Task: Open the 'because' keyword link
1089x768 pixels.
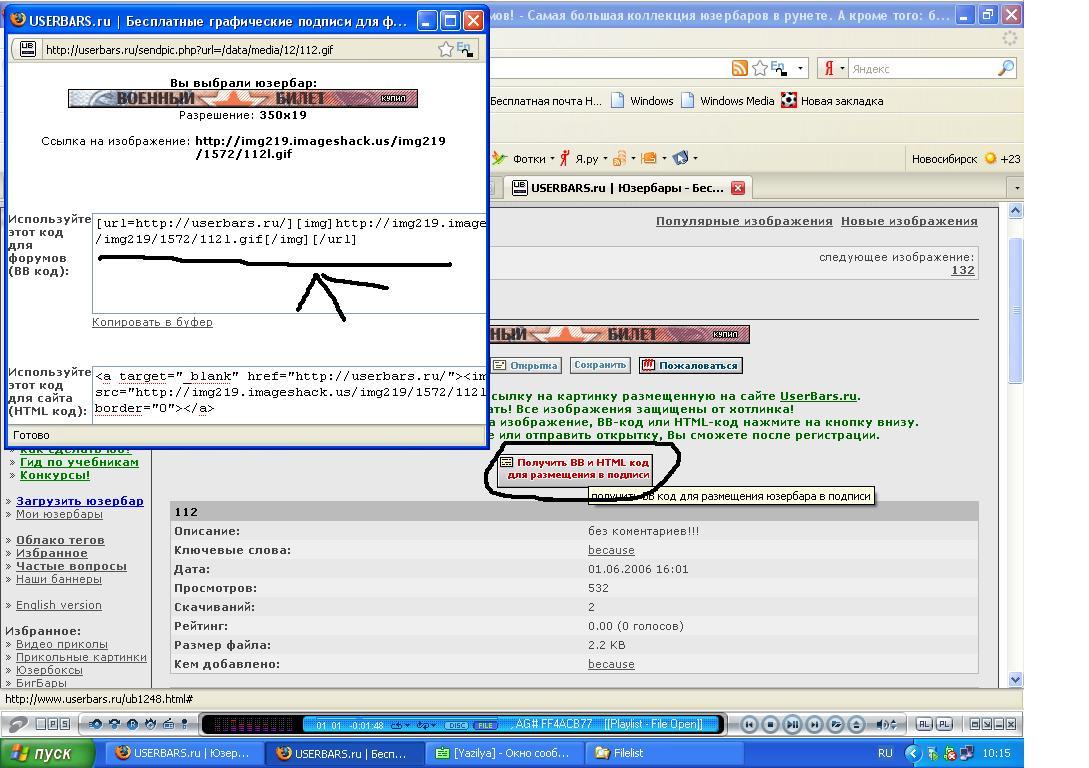Action: pyautogui.click(x=611, y=550)
